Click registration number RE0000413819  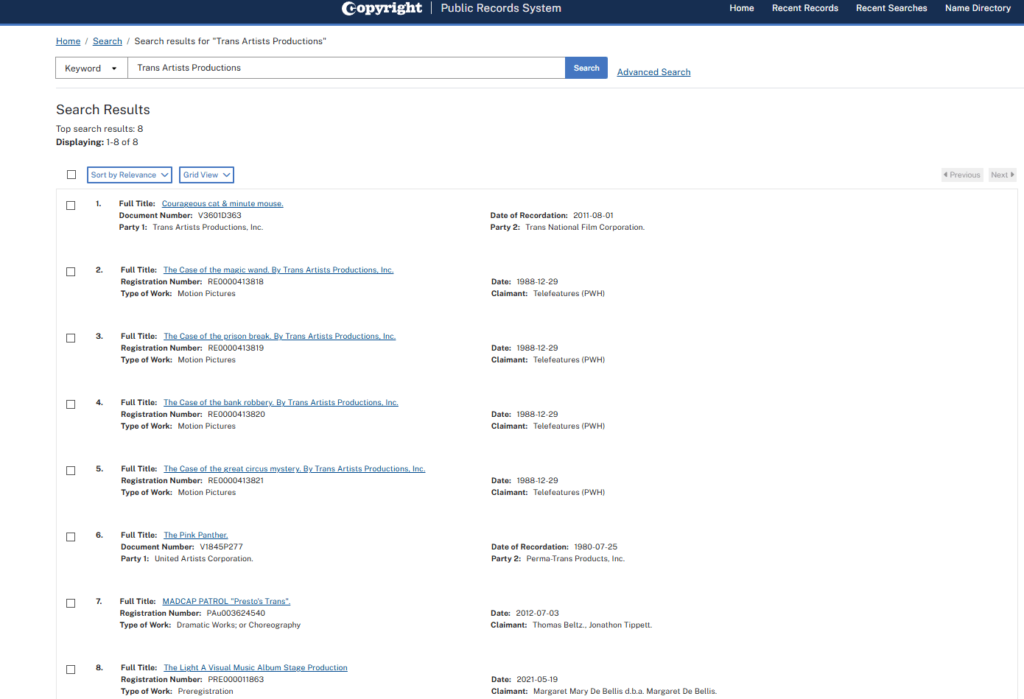coord(236,348)
